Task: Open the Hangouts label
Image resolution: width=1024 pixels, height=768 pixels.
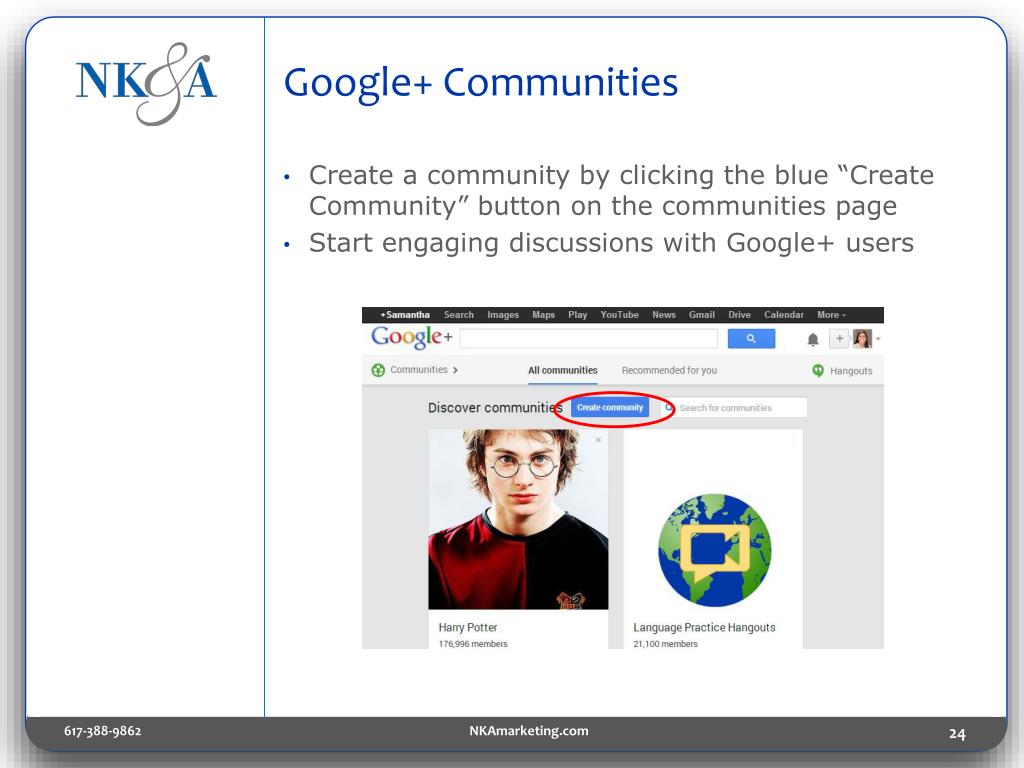Action: tap(851, 371)
